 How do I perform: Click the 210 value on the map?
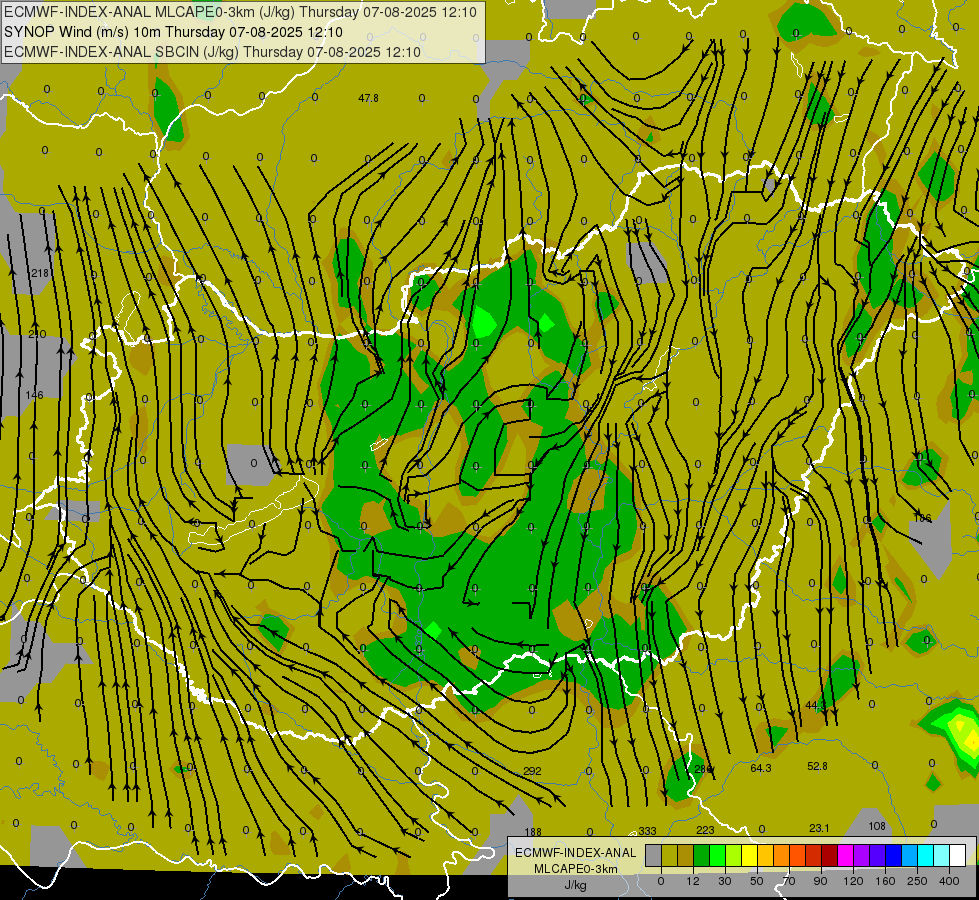(37, 334)
